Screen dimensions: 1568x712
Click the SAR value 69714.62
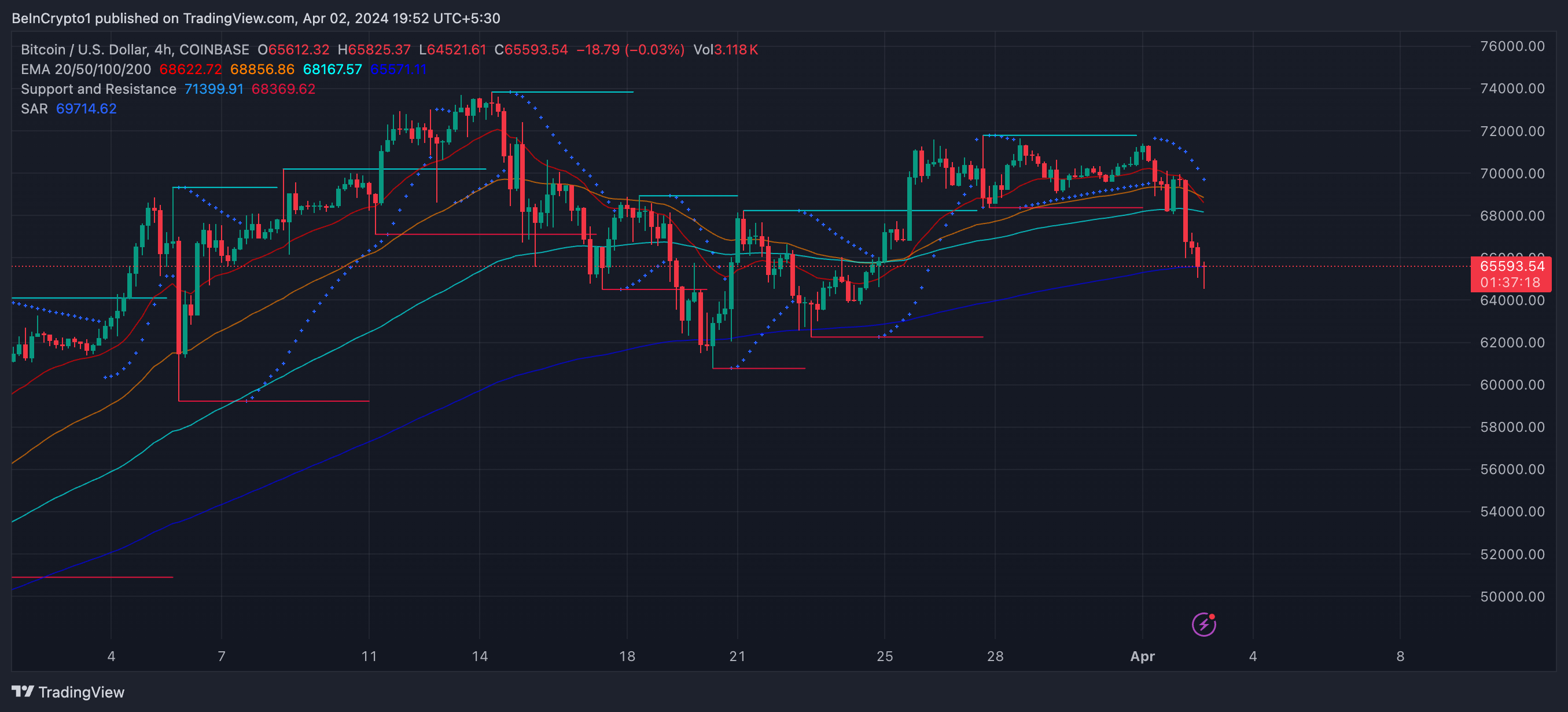click(86, 108)
